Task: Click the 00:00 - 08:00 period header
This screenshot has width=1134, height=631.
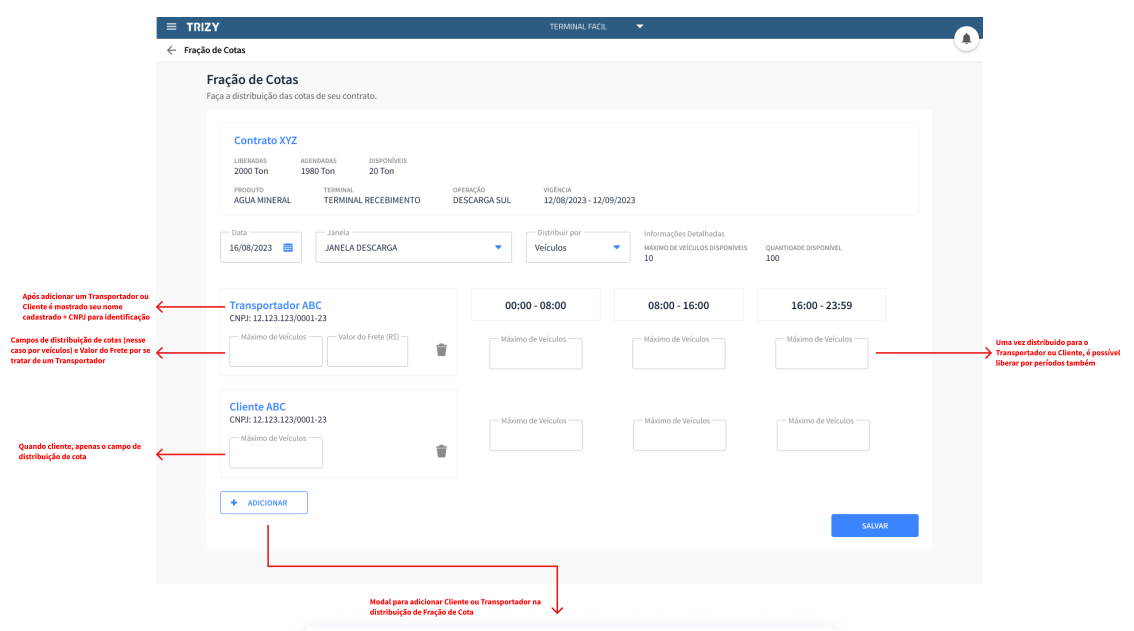Action: click(536, 305)
